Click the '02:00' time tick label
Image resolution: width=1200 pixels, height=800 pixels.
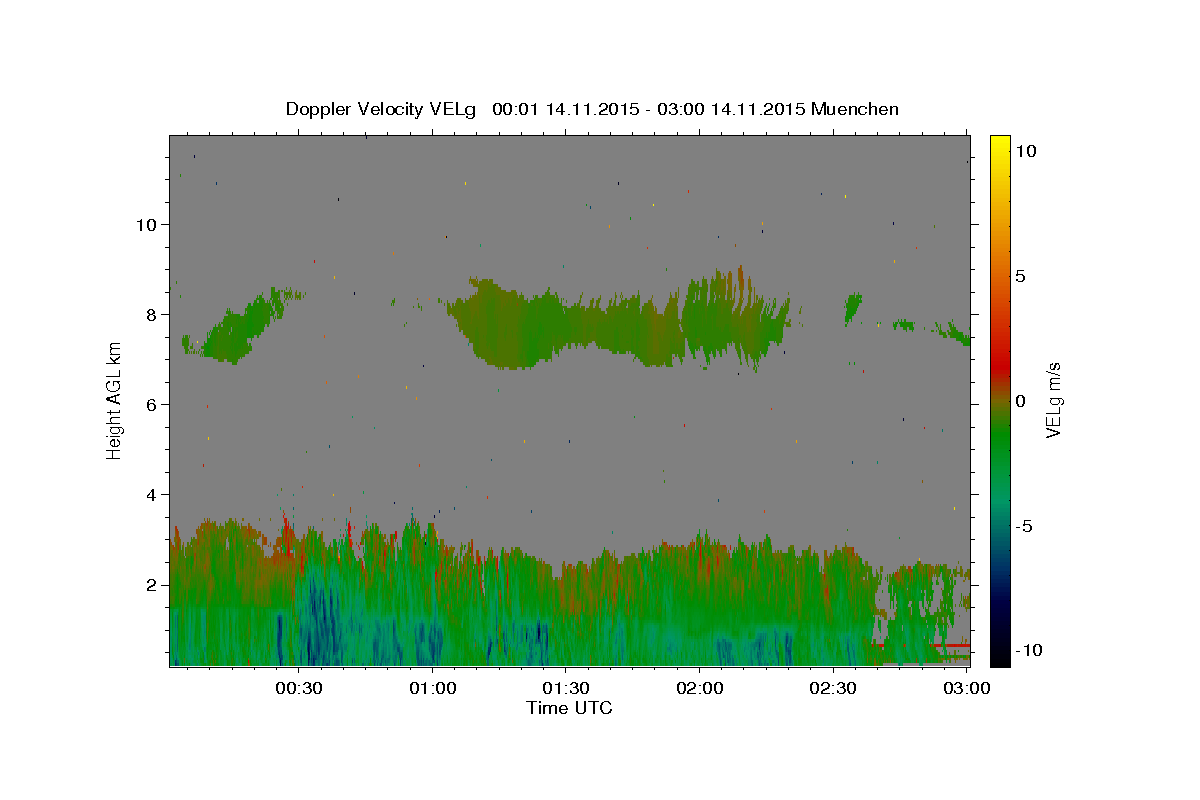pyautogui.click(x=700, y=688)
